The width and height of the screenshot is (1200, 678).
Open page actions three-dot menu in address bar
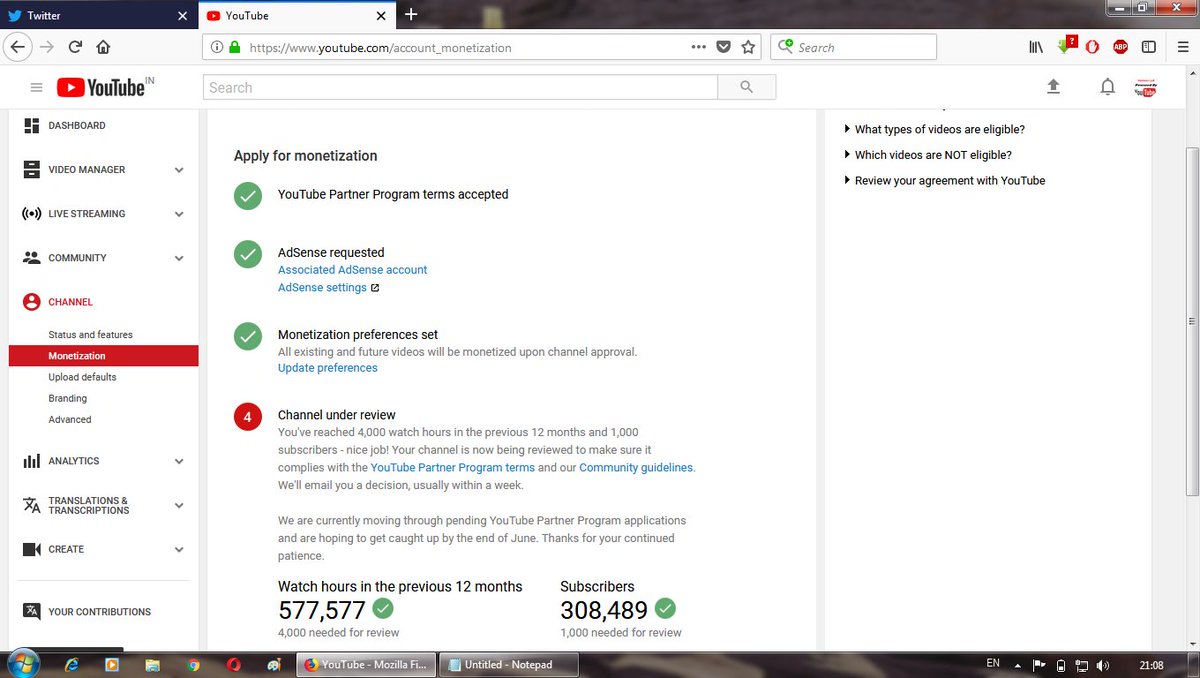(698, 47)
